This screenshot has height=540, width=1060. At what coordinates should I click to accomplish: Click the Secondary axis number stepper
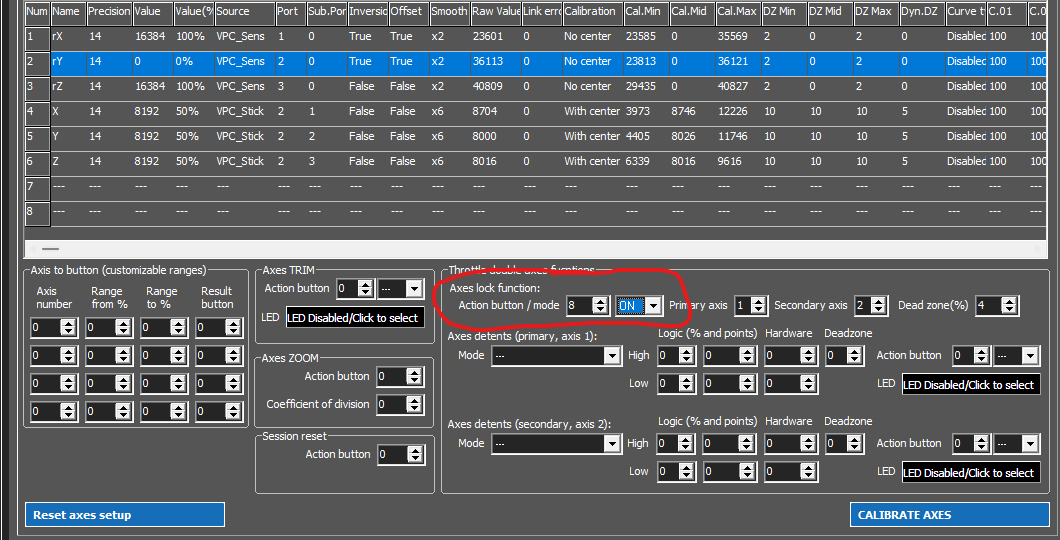[x=870, y=305]
